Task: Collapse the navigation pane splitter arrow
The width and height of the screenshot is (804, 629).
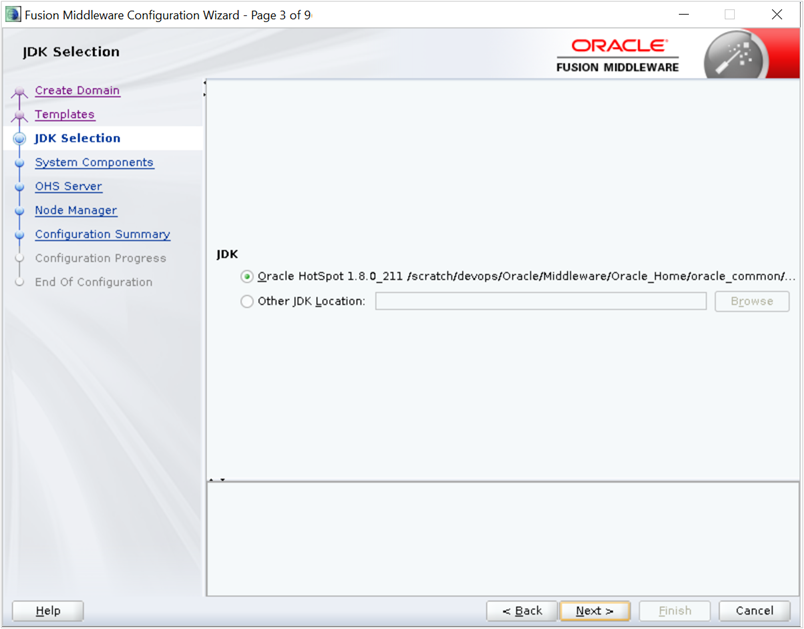Action: pos(205,82)
